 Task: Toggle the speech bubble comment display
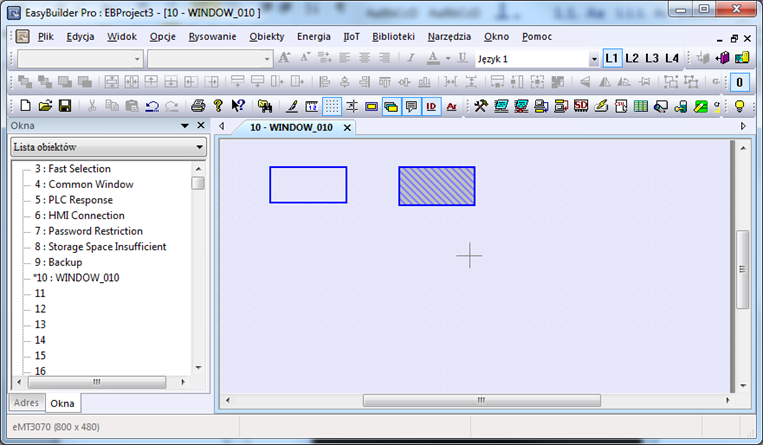point(411,106)
